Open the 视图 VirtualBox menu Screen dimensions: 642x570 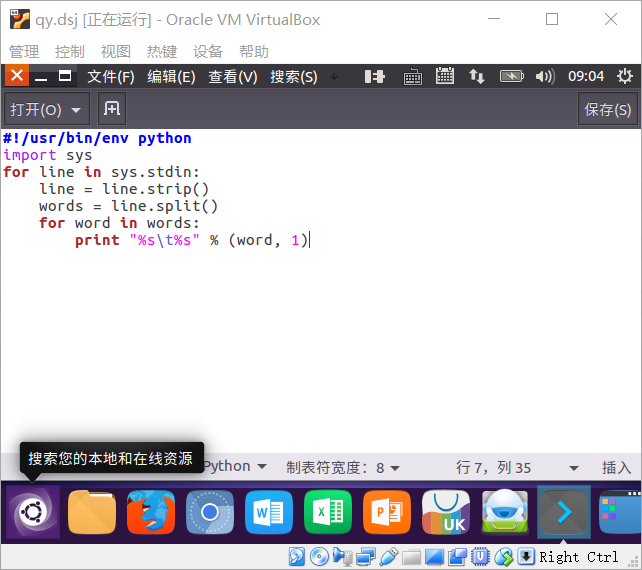pos(116,52)
